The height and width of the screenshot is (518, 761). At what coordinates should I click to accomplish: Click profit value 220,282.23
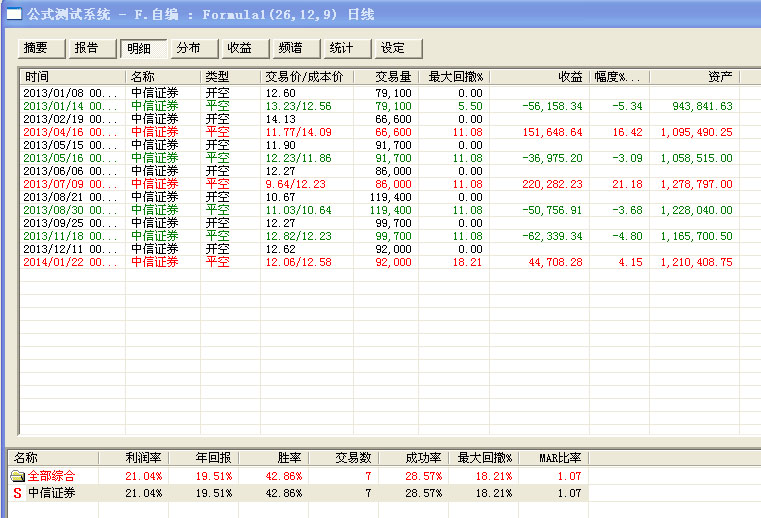click(x=552, y=184)
